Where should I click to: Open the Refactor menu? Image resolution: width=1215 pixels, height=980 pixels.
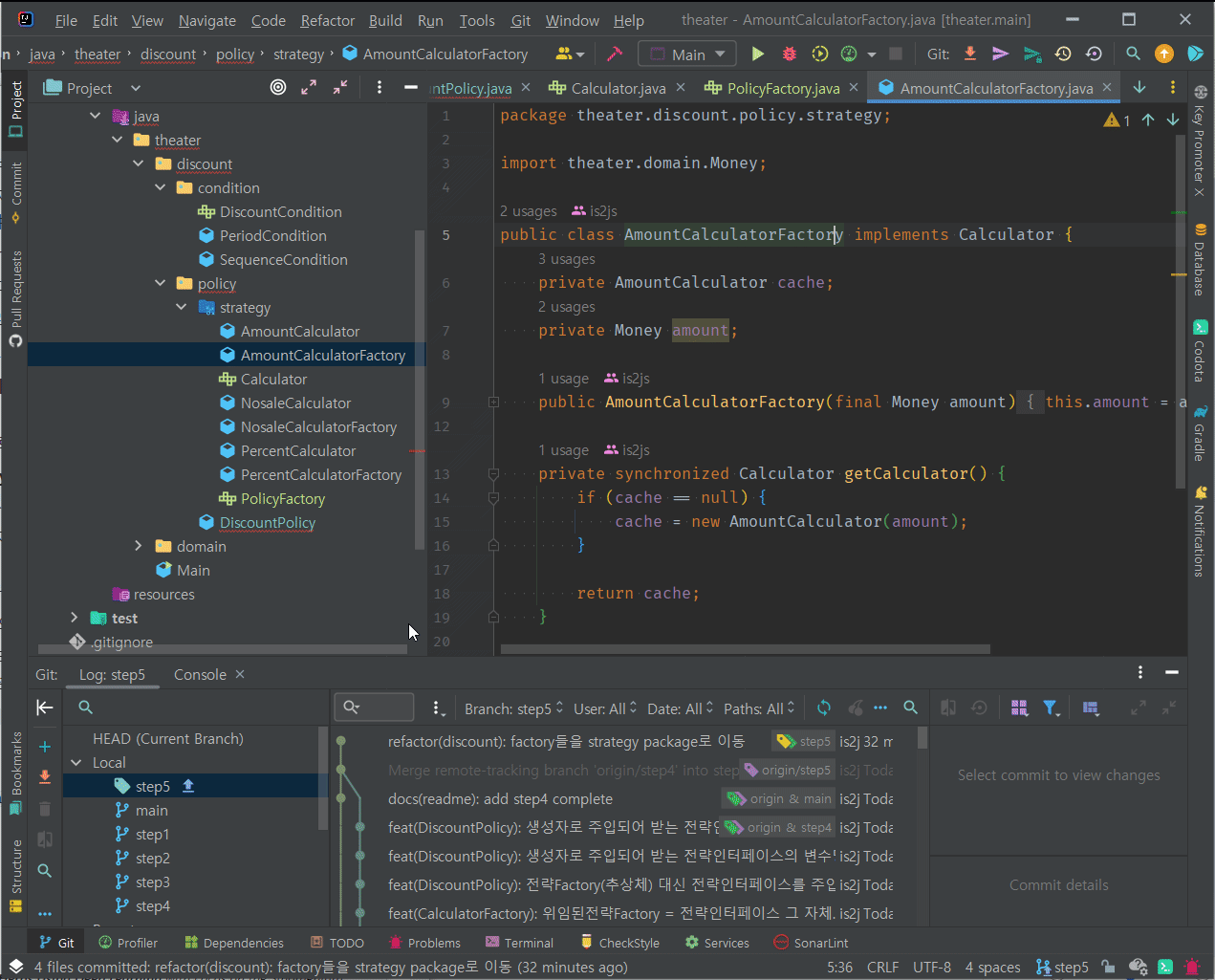pyautogui.click(x=327, y=20)
